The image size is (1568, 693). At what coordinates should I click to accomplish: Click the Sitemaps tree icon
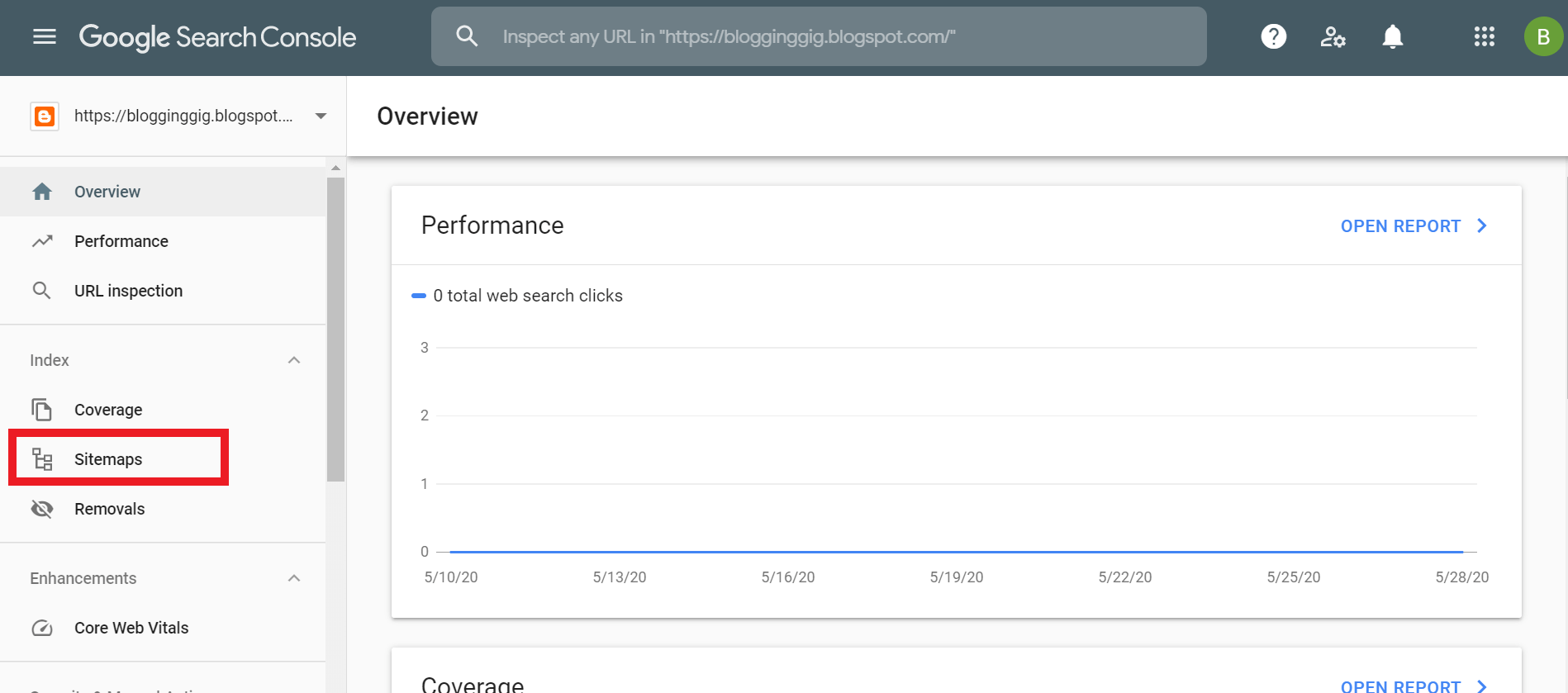click(x=42, y=459)
